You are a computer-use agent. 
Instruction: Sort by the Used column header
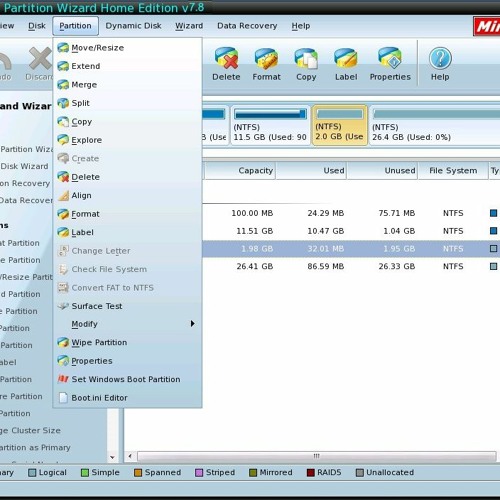[311, 171]
